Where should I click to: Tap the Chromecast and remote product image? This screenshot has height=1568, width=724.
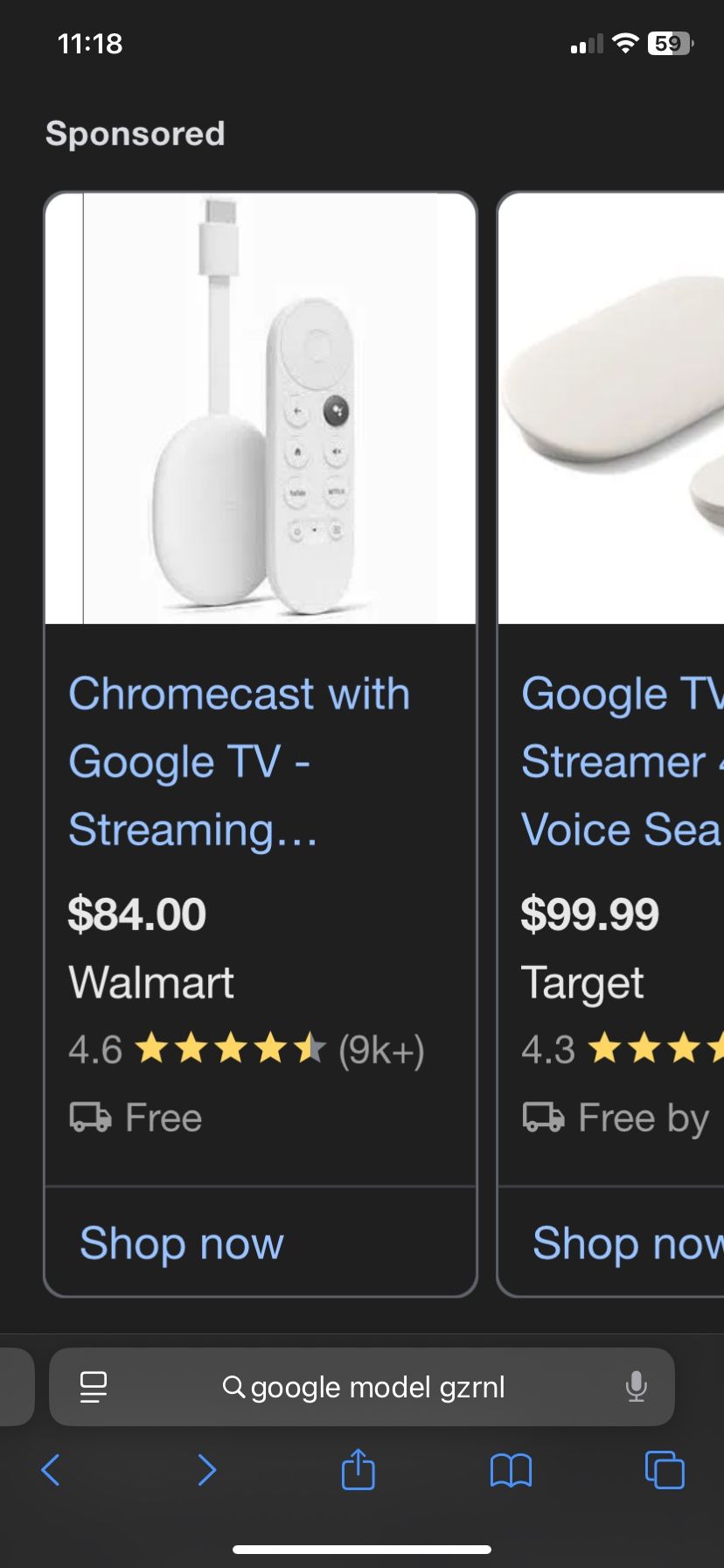(x=261, y=409)
